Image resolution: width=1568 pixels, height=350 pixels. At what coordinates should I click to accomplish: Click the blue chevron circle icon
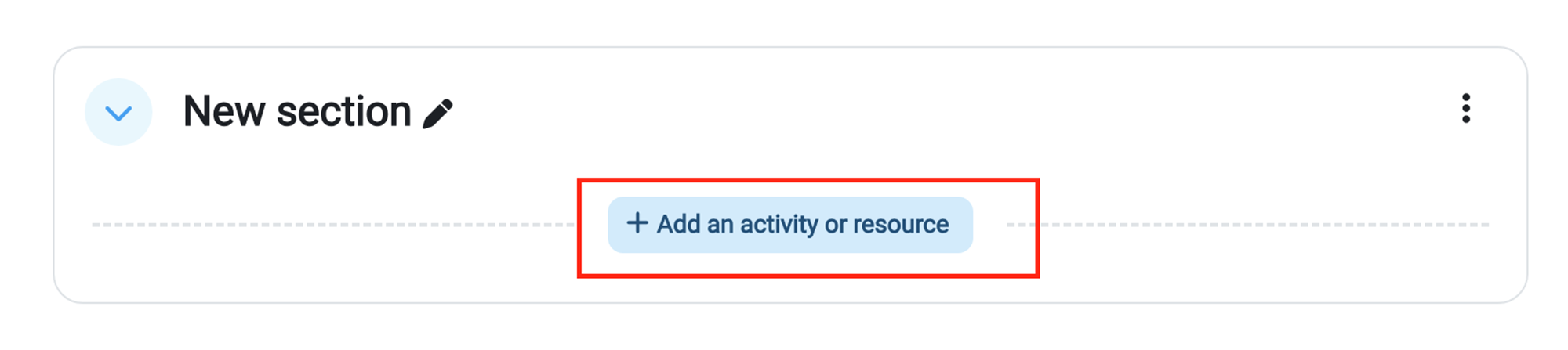coord(118,112)
